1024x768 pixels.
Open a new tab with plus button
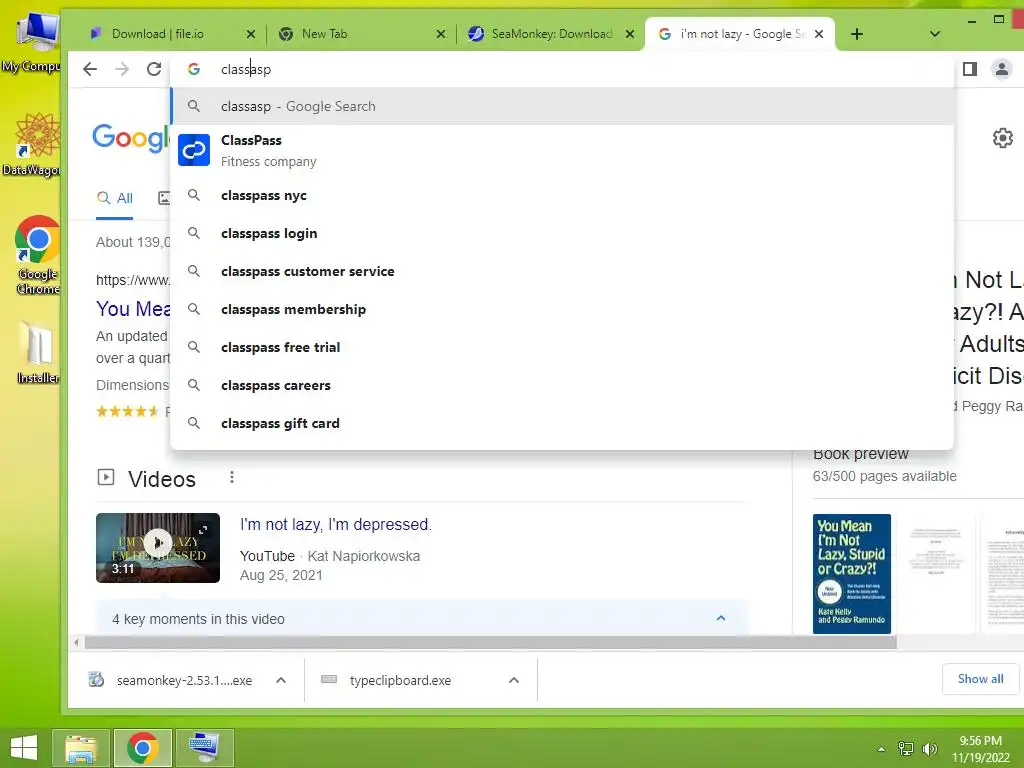coord(857,34)
